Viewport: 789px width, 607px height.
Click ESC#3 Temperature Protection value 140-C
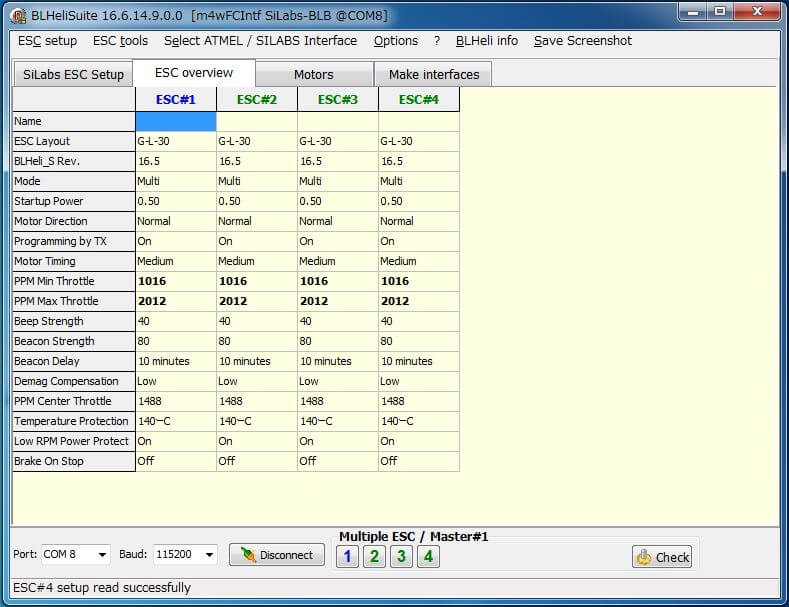338,421
